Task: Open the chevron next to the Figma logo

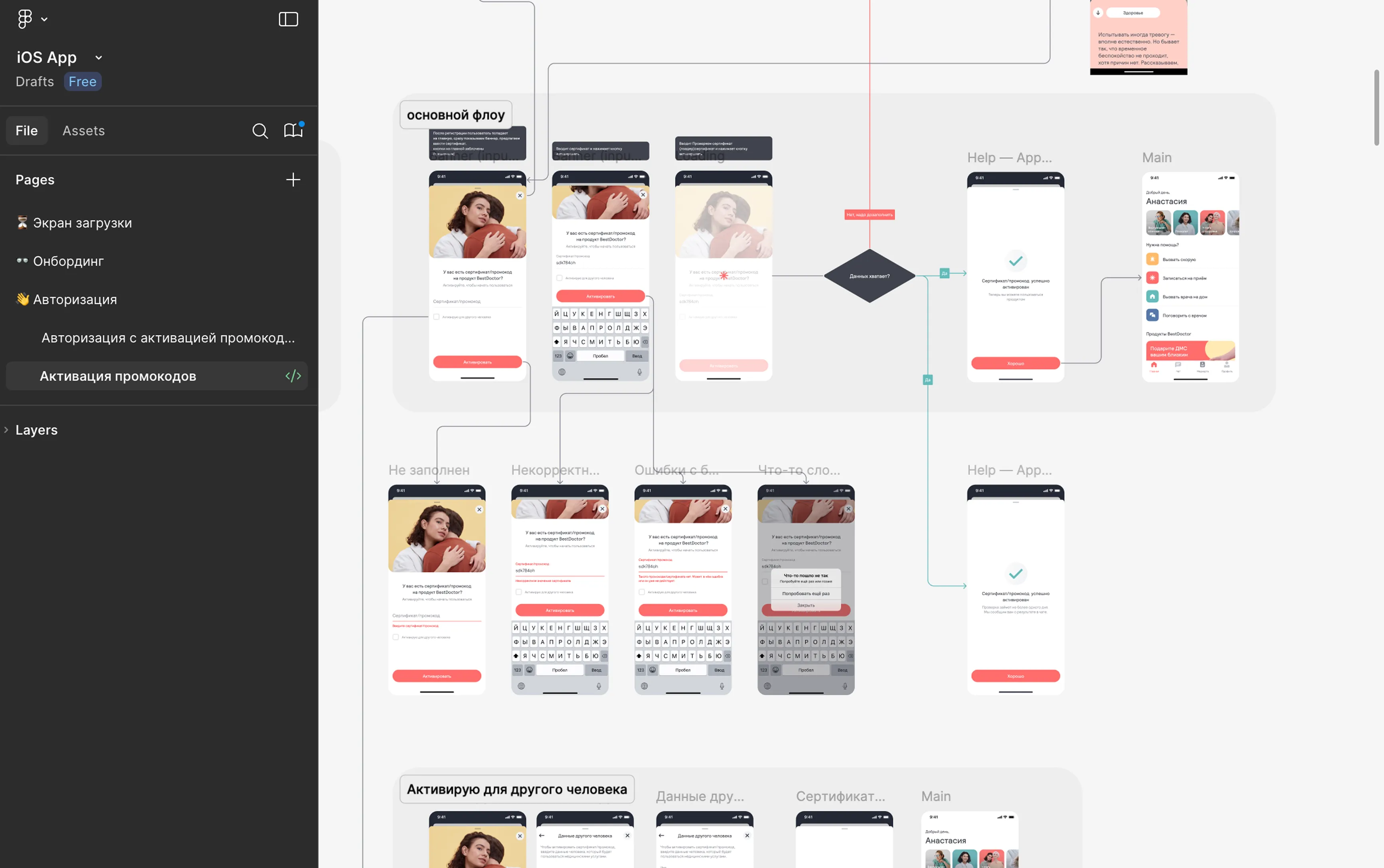Action: [44, 19]
